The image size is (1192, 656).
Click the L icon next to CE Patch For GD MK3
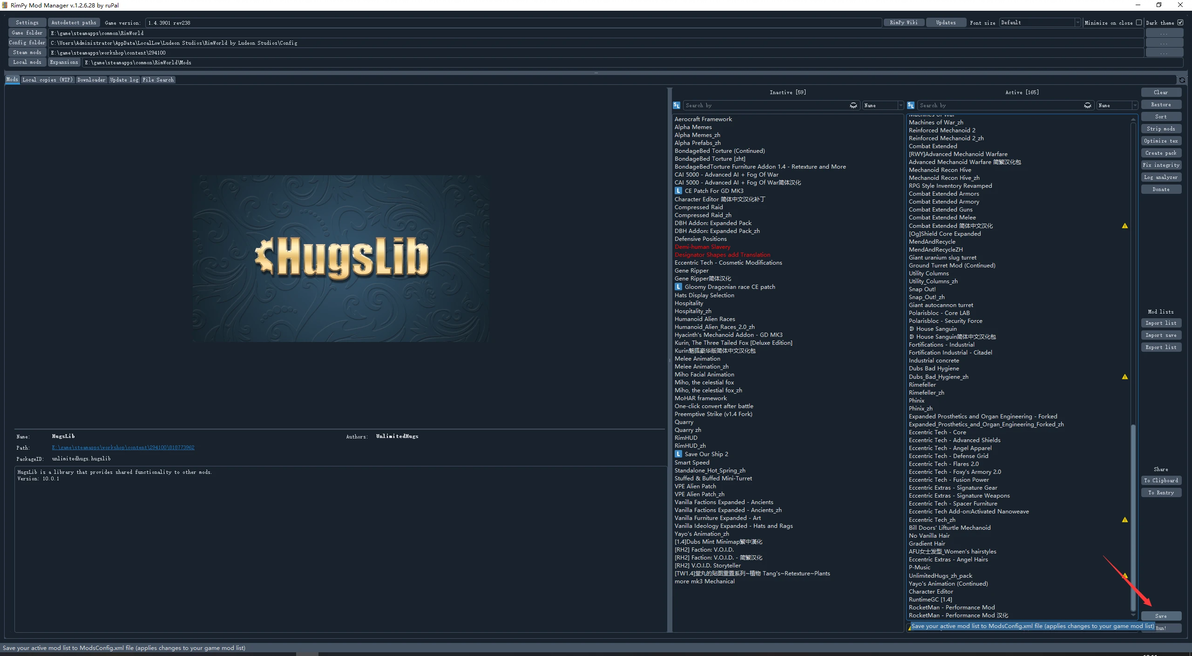click(x=678, y=191)
